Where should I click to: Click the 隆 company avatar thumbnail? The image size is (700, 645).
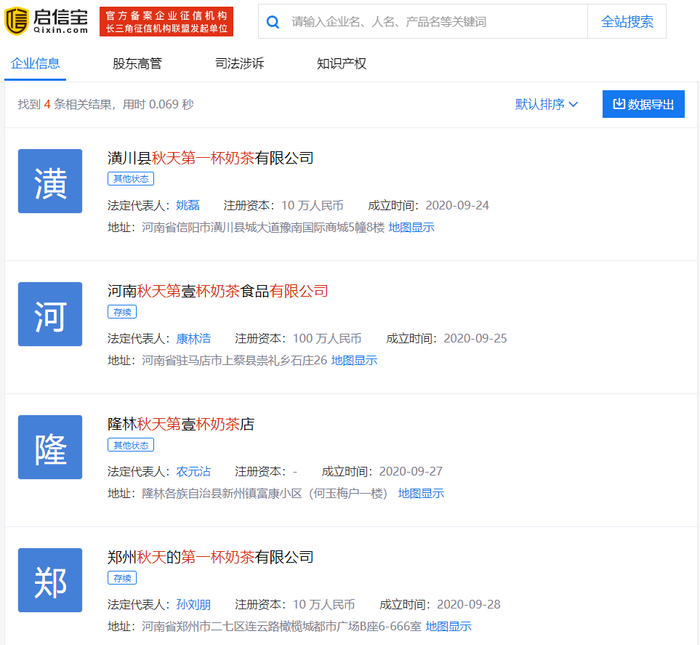pos(50,447)
